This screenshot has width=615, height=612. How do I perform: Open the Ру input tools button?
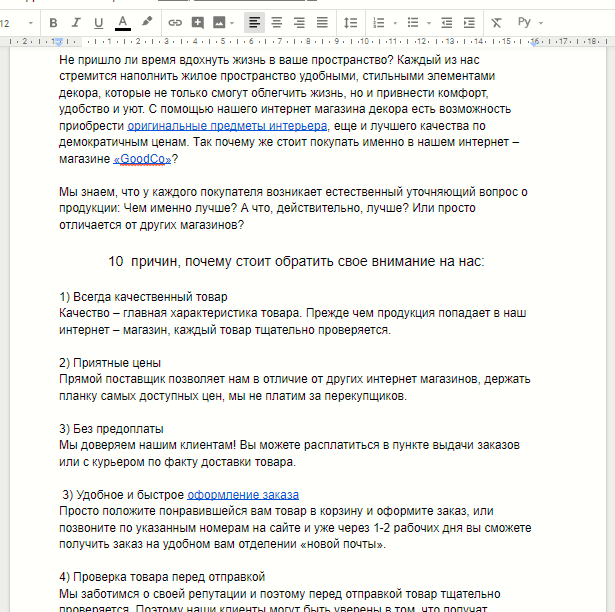(x=524, y=22)
